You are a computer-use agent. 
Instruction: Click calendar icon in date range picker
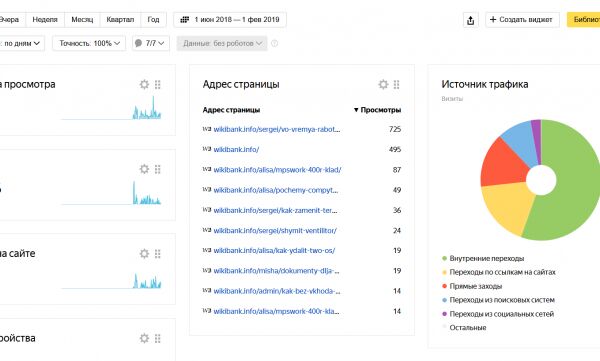coord(185,20)
